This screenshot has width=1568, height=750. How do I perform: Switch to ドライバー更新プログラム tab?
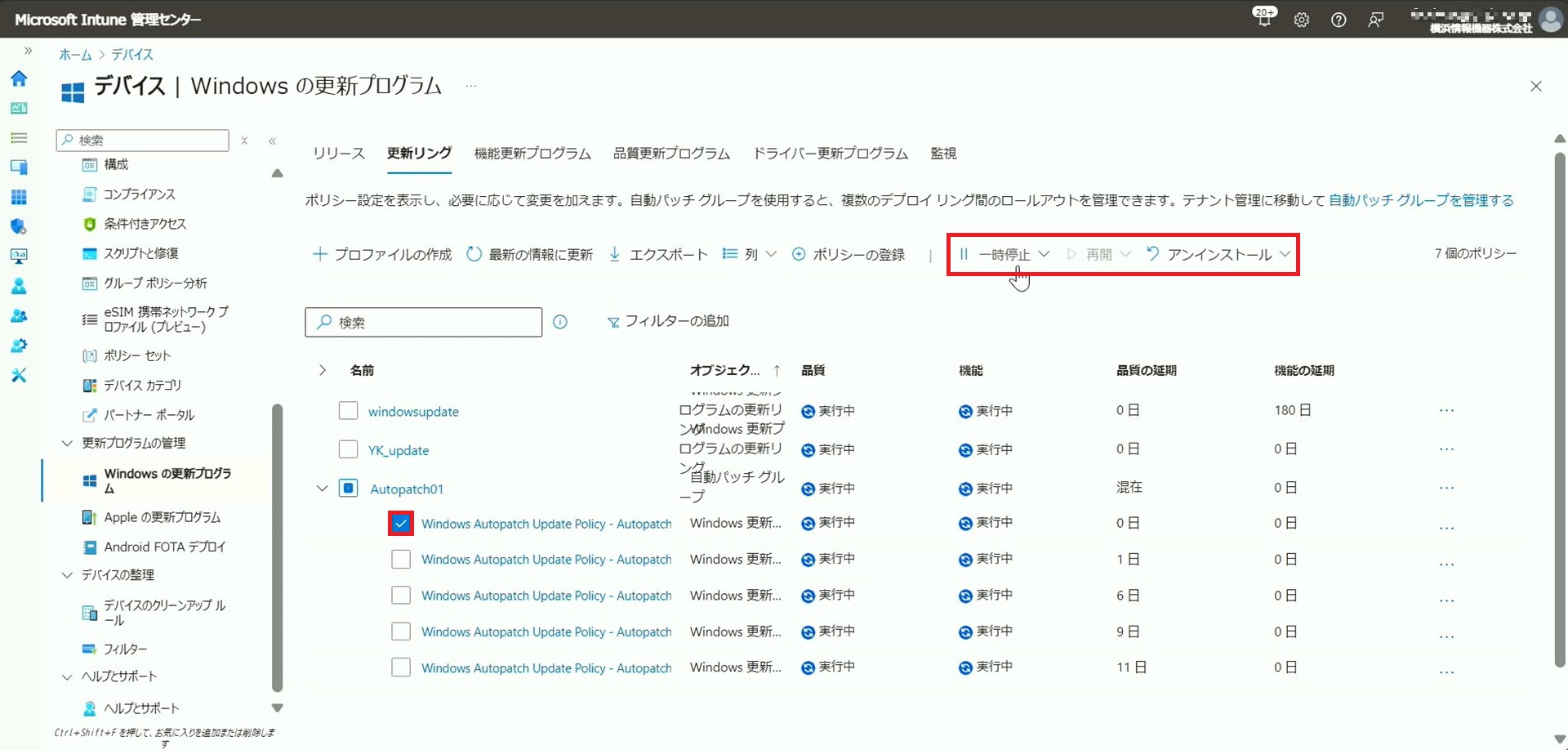point(830,154)
